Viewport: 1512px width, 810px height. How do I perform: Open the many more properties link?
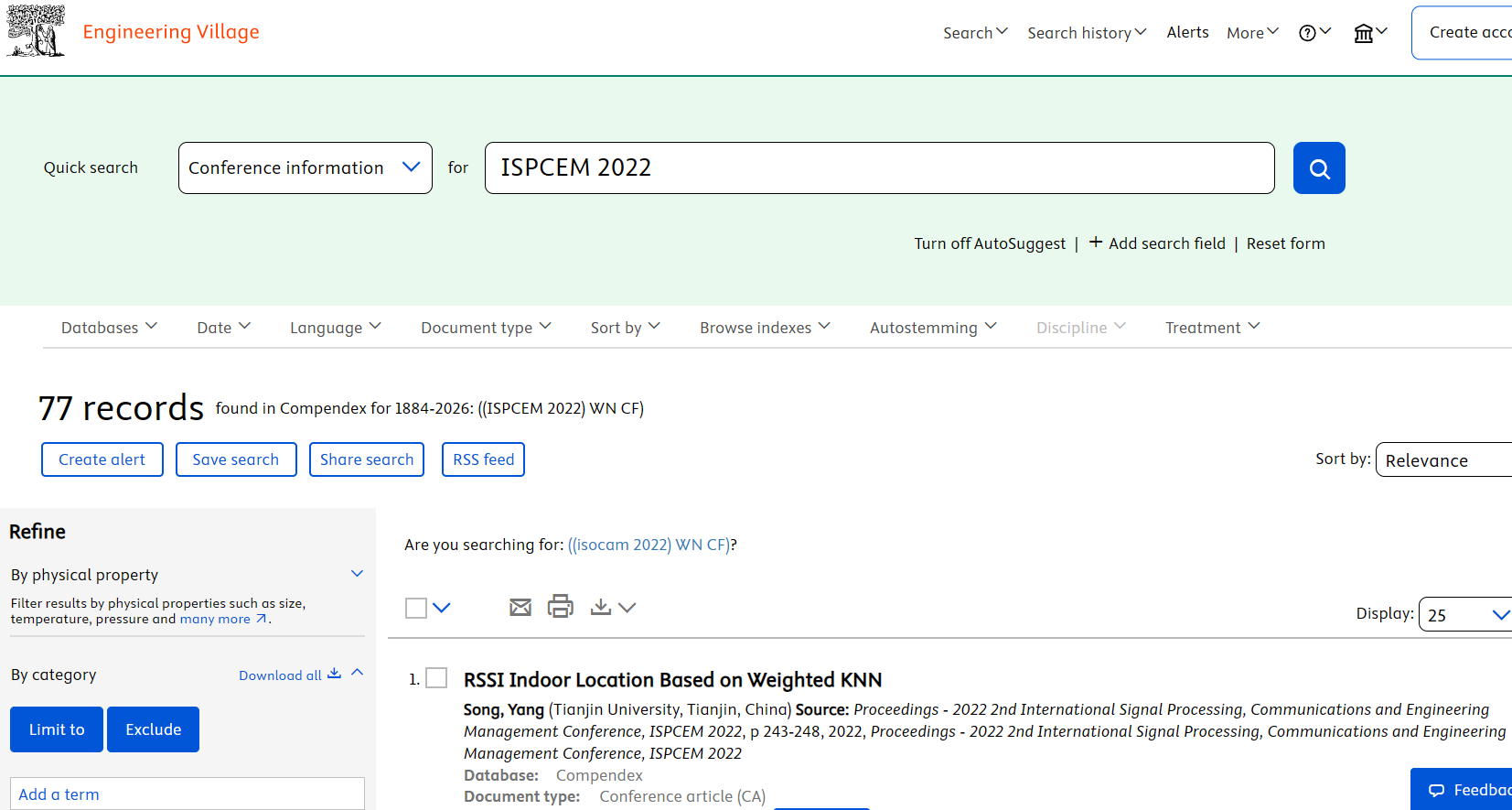[x=215, y=619]
